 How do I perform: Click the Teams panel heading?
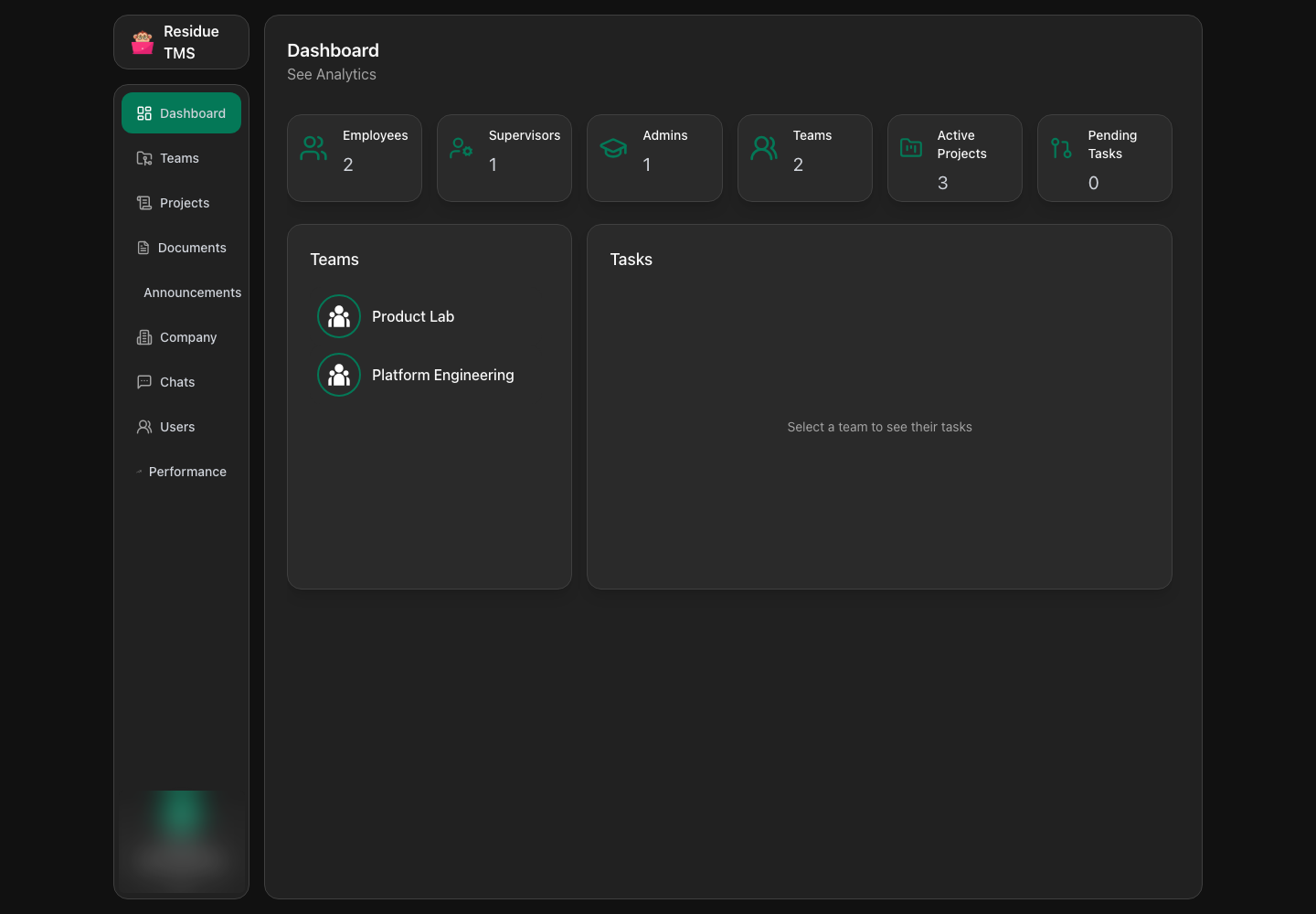click(x=334, y=260)
